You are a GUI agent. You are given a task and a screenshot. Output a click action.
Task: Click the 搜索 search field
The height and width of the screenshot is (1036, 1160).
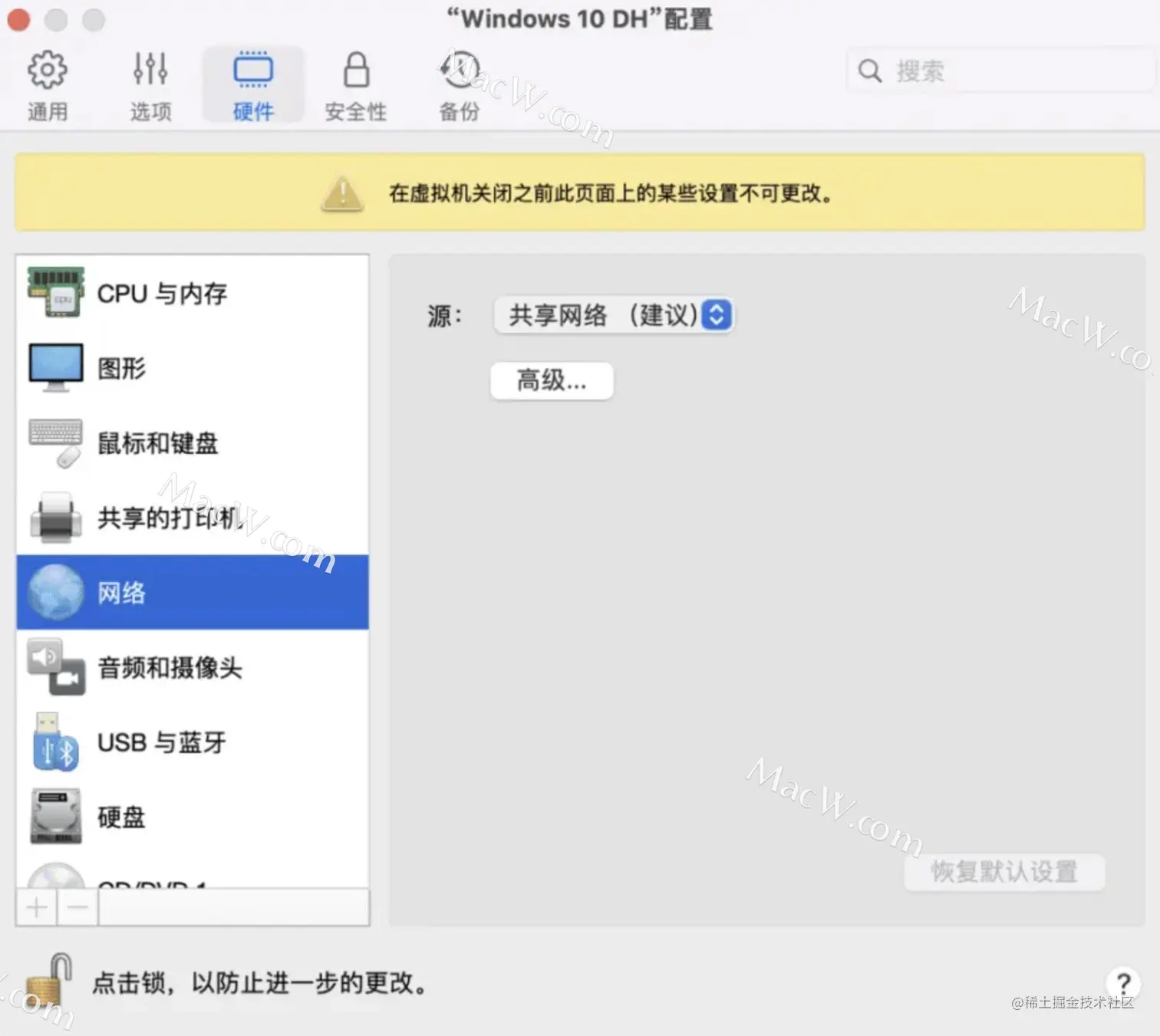(1000, 71)
